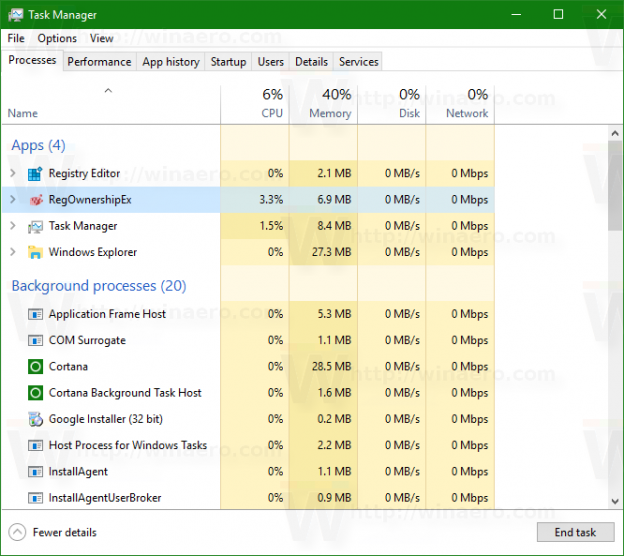The height and width of the screenshot is (556, 624).
Task: Click the Host Process for Windows Tasks icon
Action: pos(35,445)
